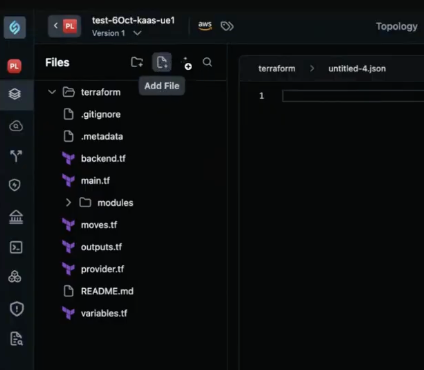Click the folder icon beside modules
The height and width of the screenshot is (370, 424).
click(x=85, y=202)
